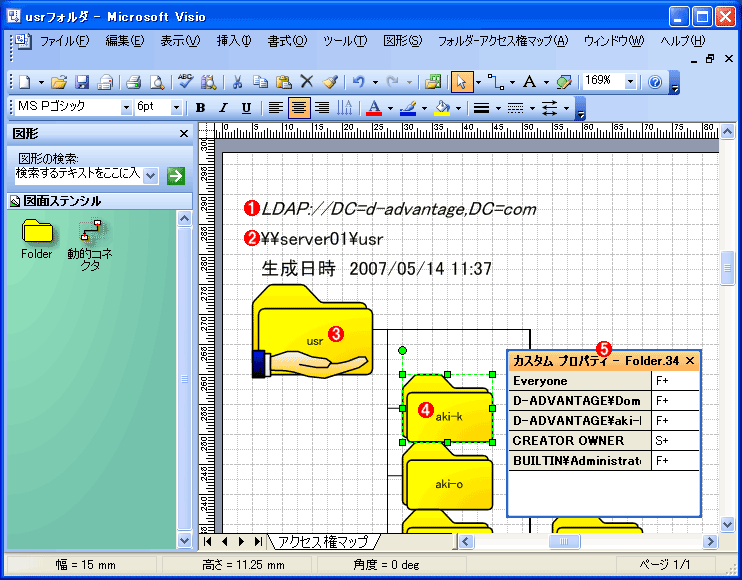742x580 pixels.
Task: Open the line ends dropdown arrow
Action: [566, 108]
